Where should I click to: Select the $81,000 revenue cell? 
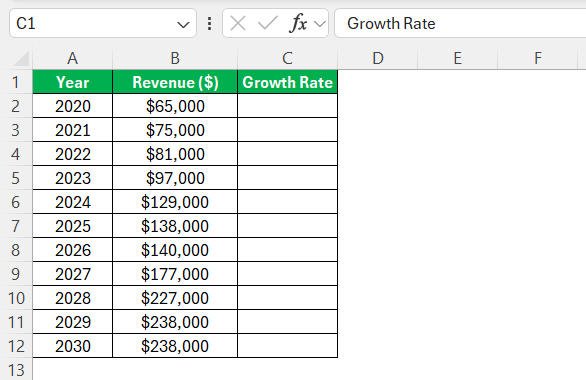point(175,154)
